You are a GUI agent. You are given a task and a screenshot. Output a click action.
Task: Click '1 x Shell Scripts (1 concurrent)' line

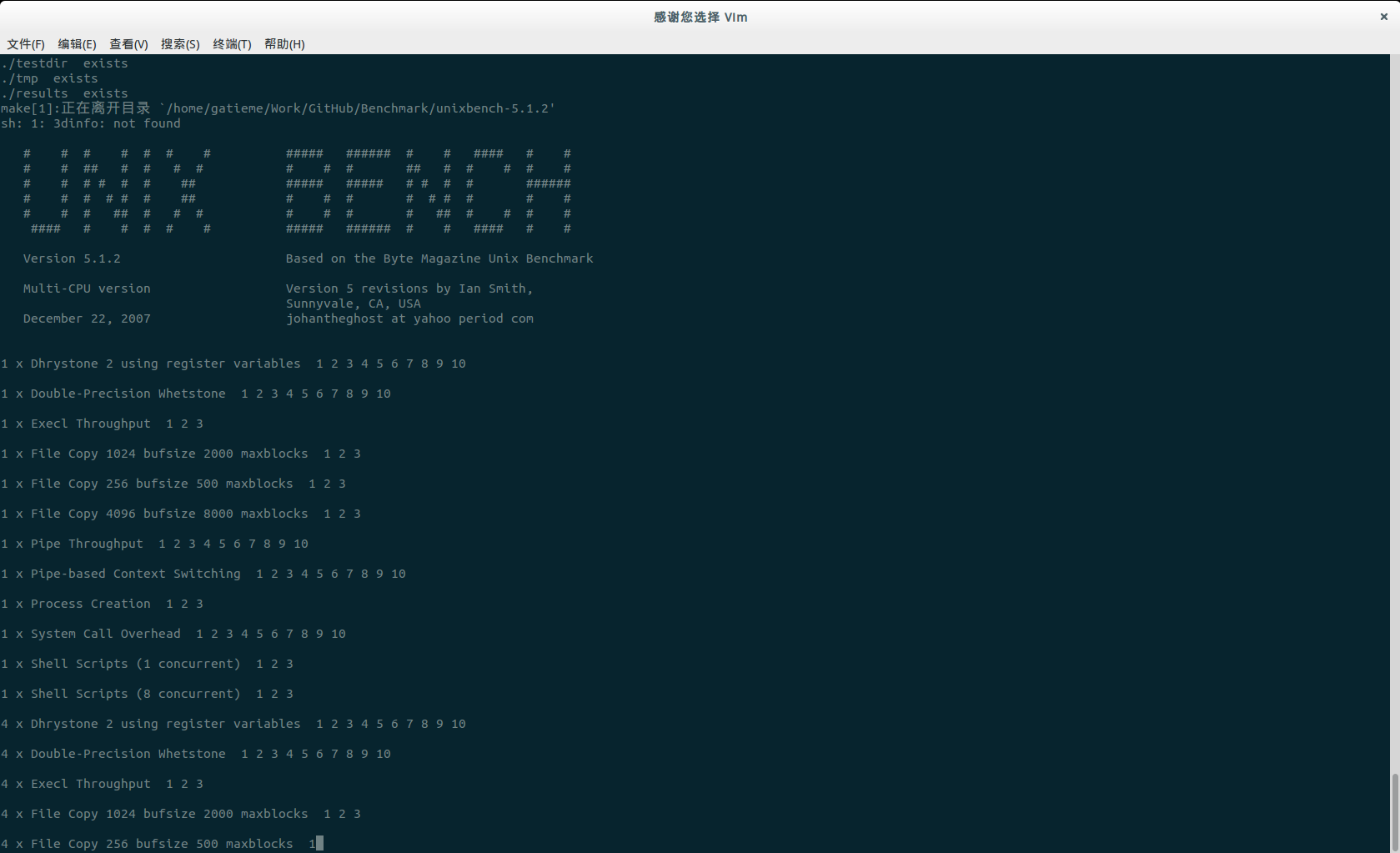147,664
